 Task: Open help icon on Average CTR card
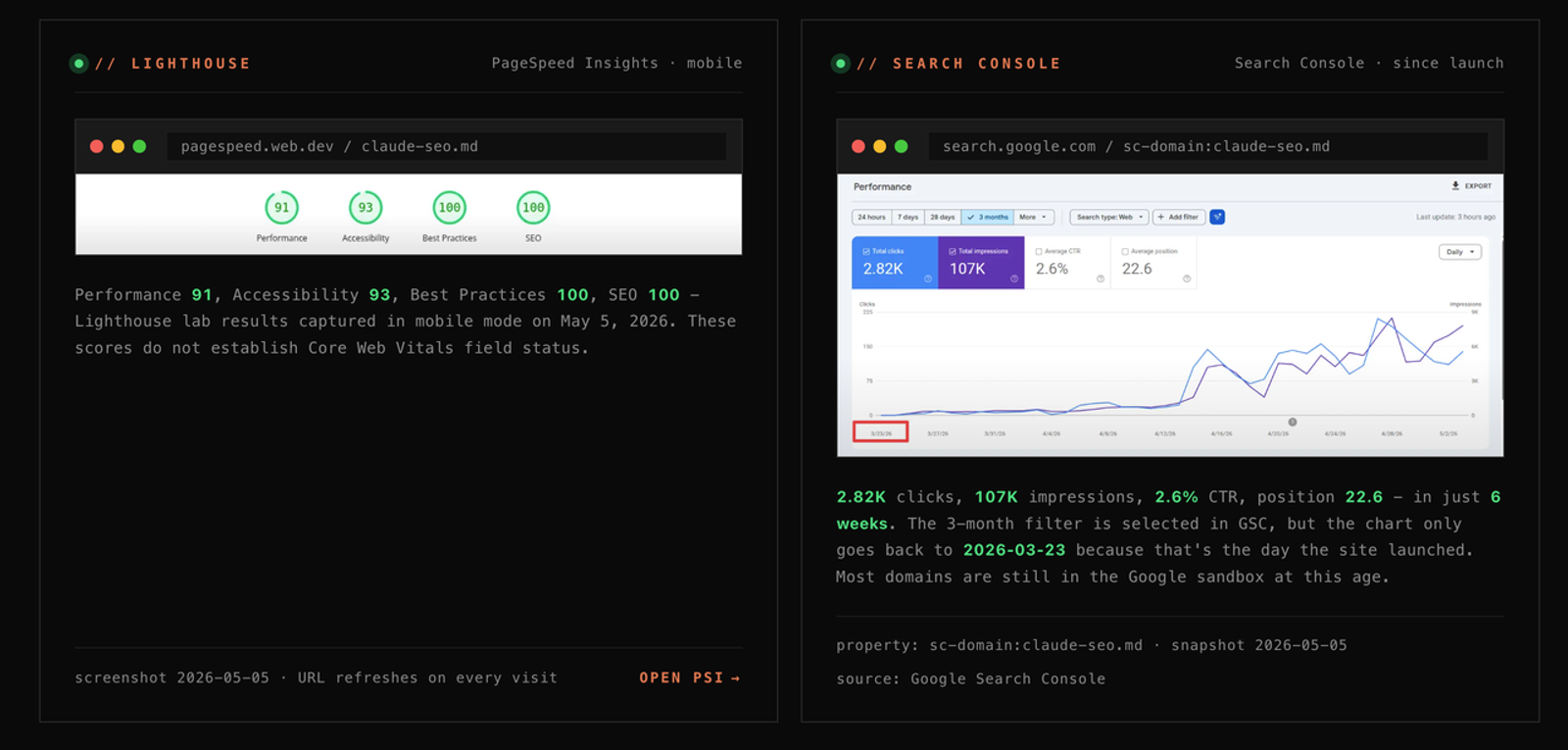1101,278
